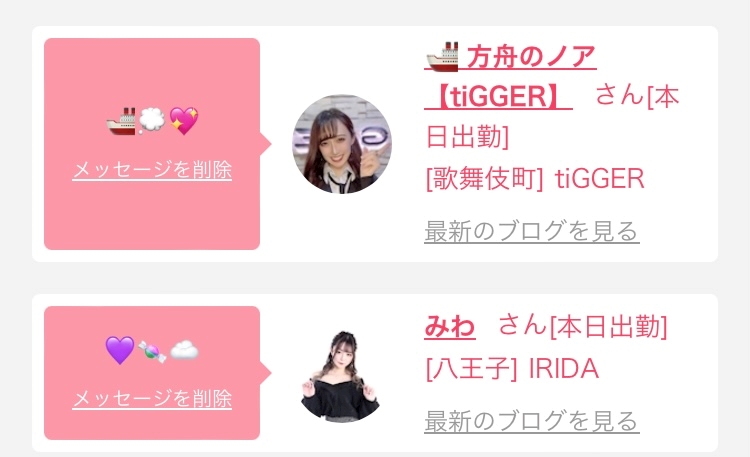The image size is (750, 457).
Task: Click the [歌舞伎町] tiGGER shop text
Action: [x=535, y=179]
